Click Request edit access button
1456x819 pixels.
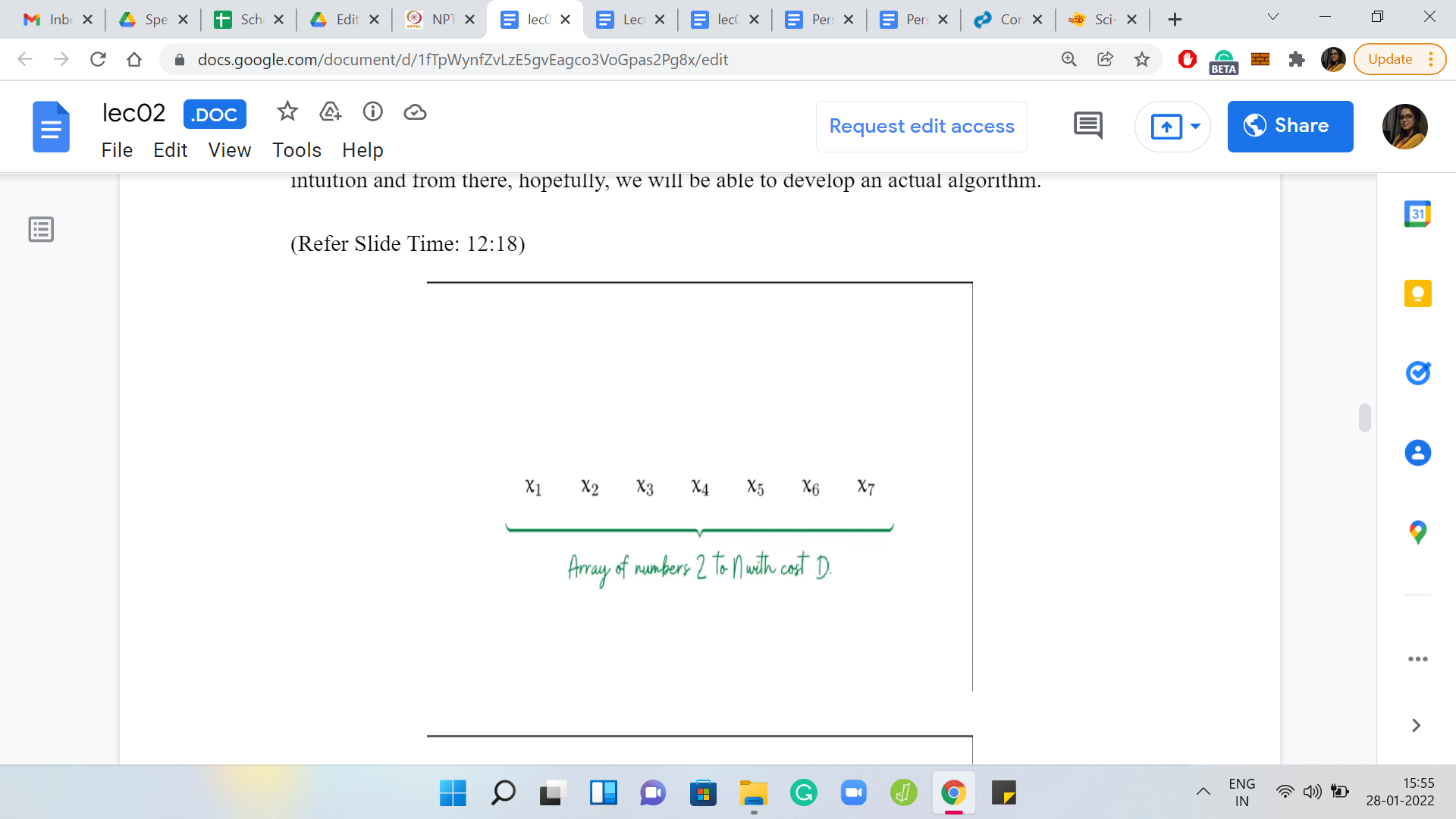pos(921,126)
